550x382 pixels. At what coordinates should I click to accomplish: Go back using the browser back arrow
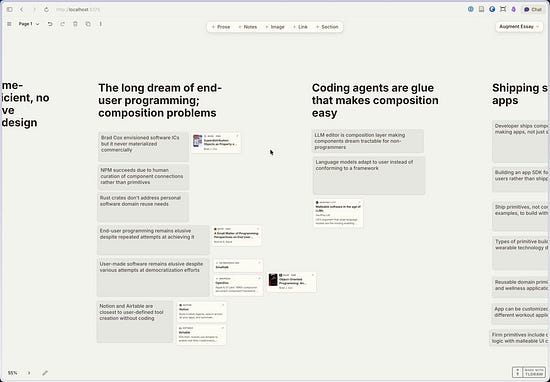[x=22, y=9]
